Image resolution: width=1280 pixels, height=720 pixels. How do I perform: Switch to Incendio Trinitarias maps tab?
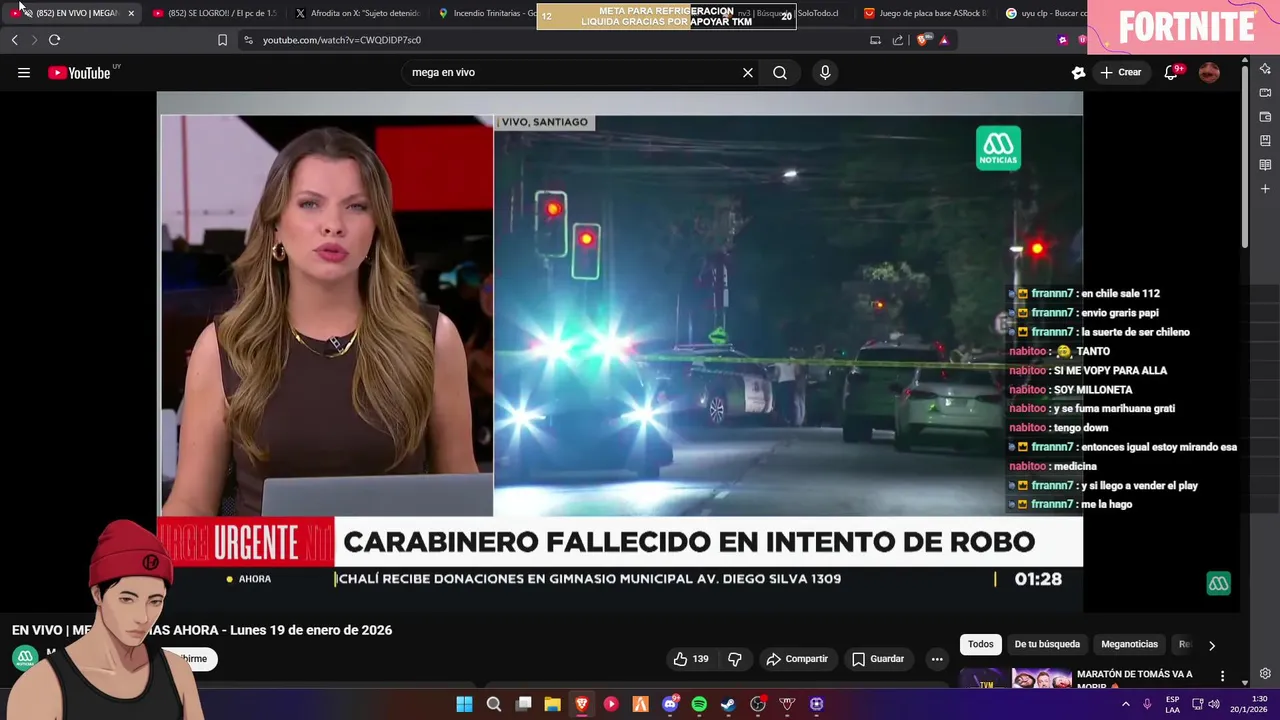(x=487, y=13)
